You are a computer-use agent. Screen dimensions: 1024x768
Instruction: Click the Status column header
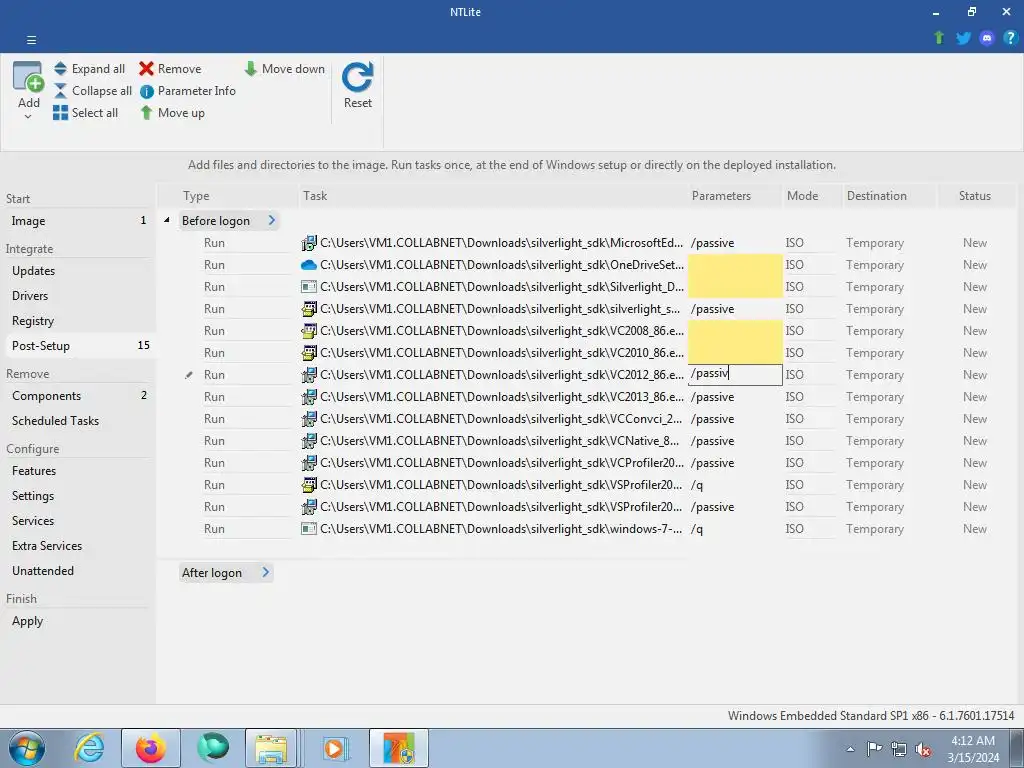coord(976,195)
